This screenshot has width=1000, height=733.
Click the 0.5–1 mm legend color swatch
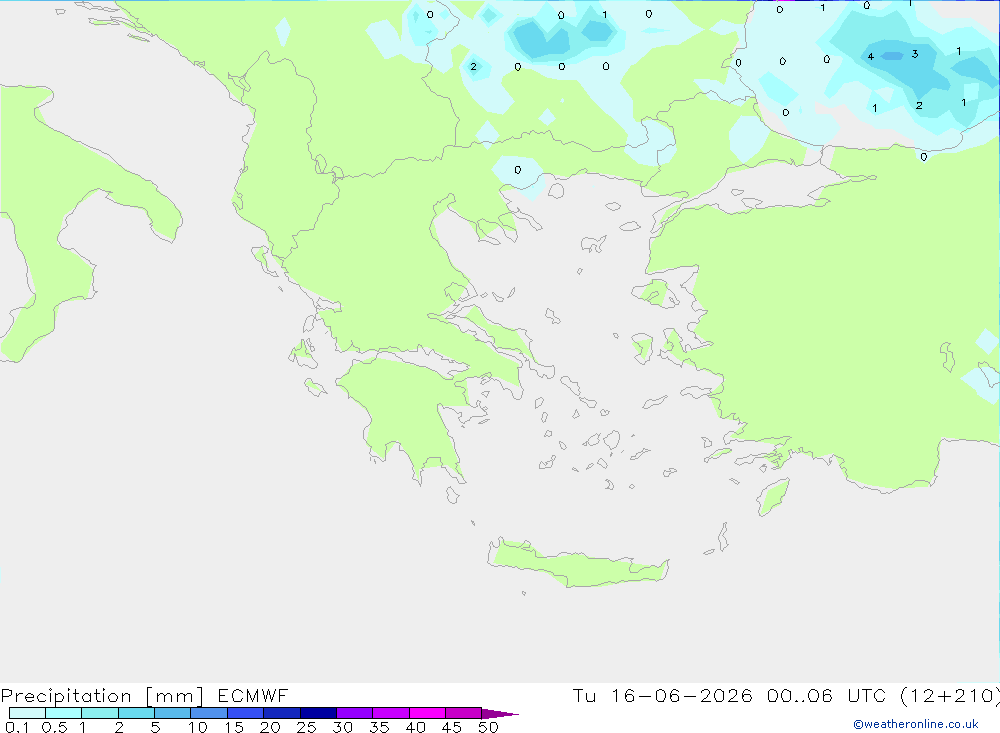pyautogui.click(x=64, y=713)
